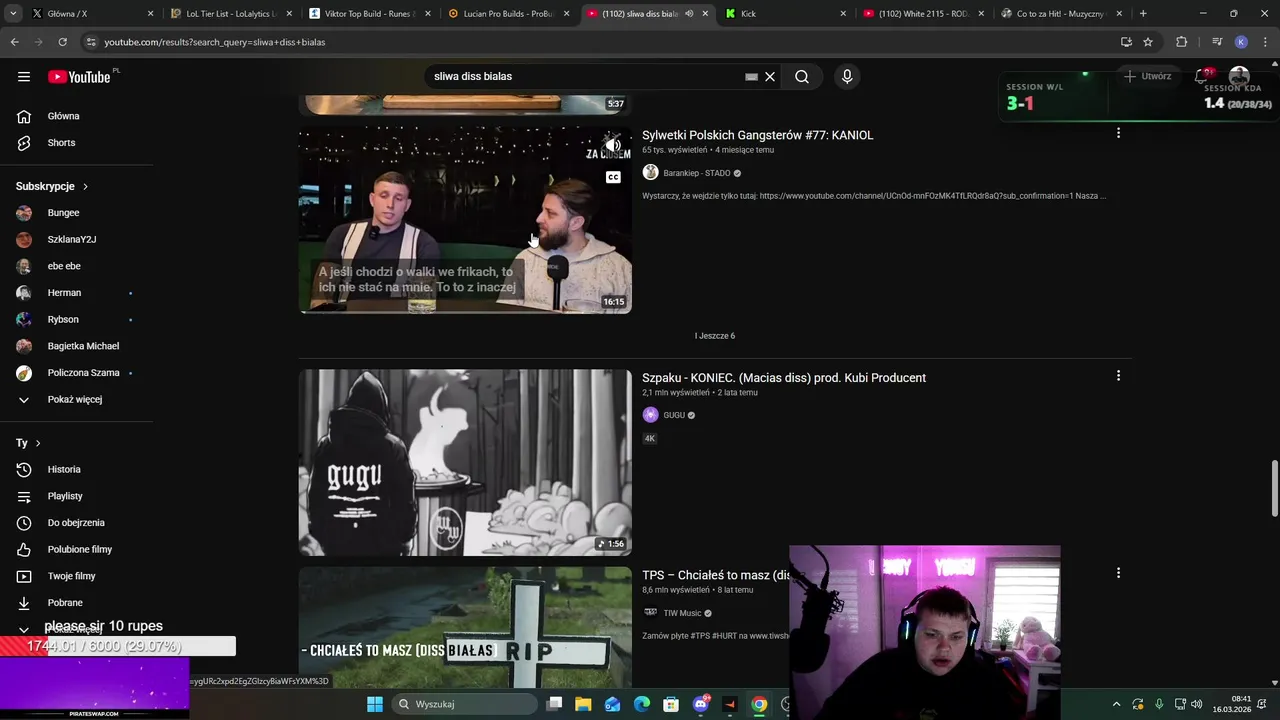Expand the Ty section
This screenshot has width=1280, height=720.
pos(29,443)
